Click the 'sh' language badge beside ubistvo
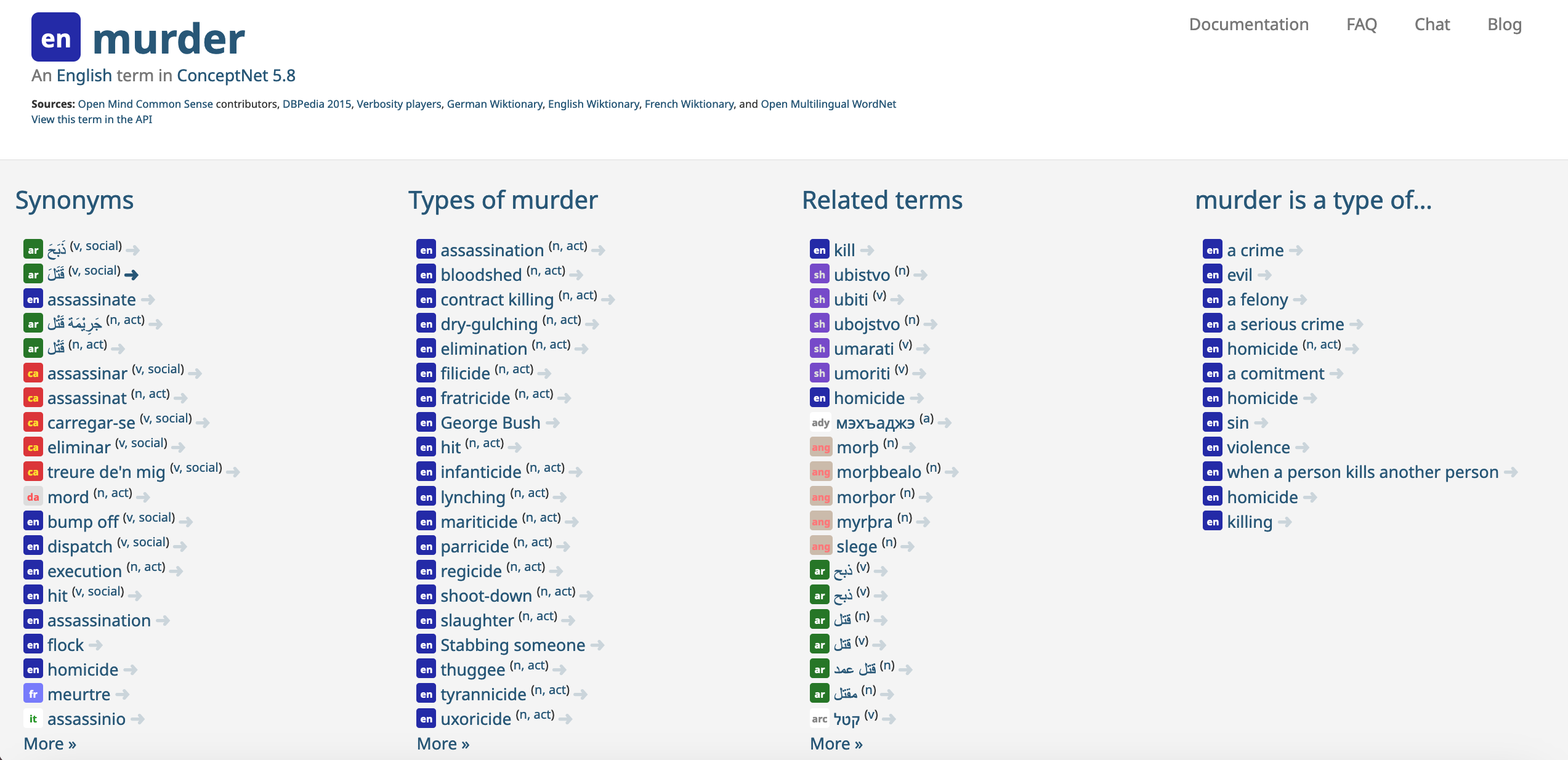This screenshot has height=760, width=1568. 819,275
